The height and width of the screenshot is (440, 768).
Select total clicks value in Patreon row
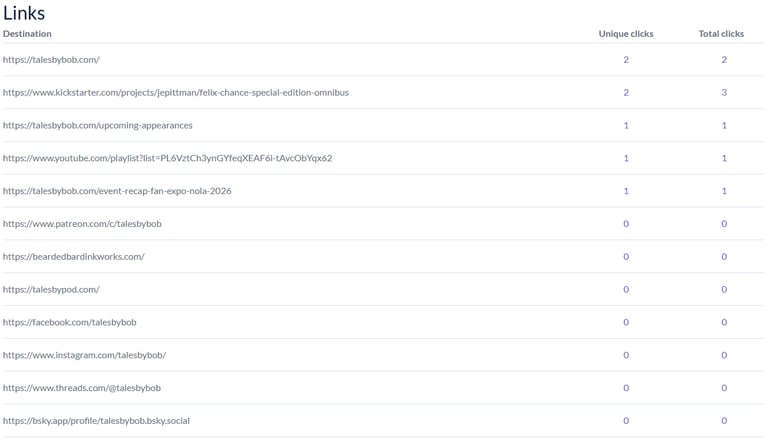(x=724, y=224)
